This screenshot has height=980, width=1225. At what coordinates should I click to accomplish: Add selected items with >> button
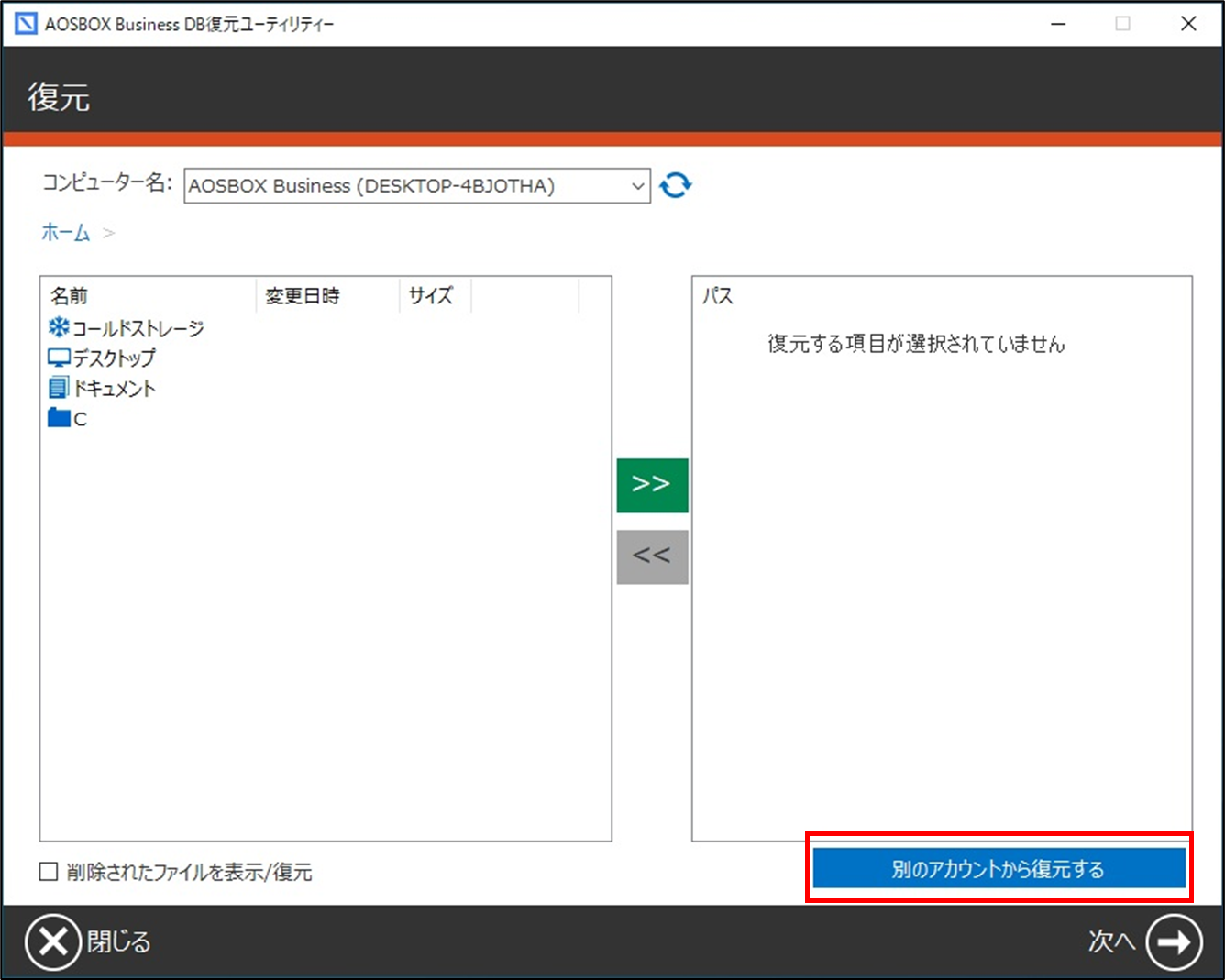(652, 485)
